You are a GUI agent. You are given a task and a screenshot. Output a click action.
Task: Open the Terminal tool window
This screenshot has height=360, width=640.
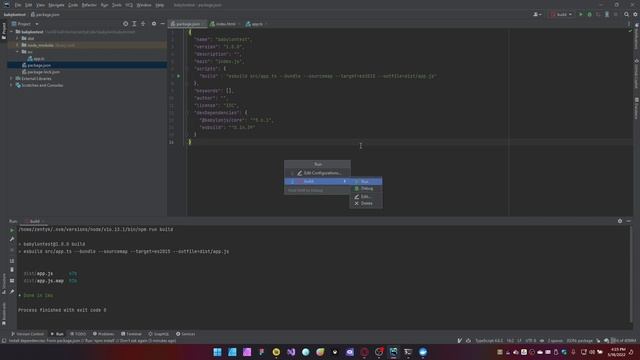coord(131,334)
